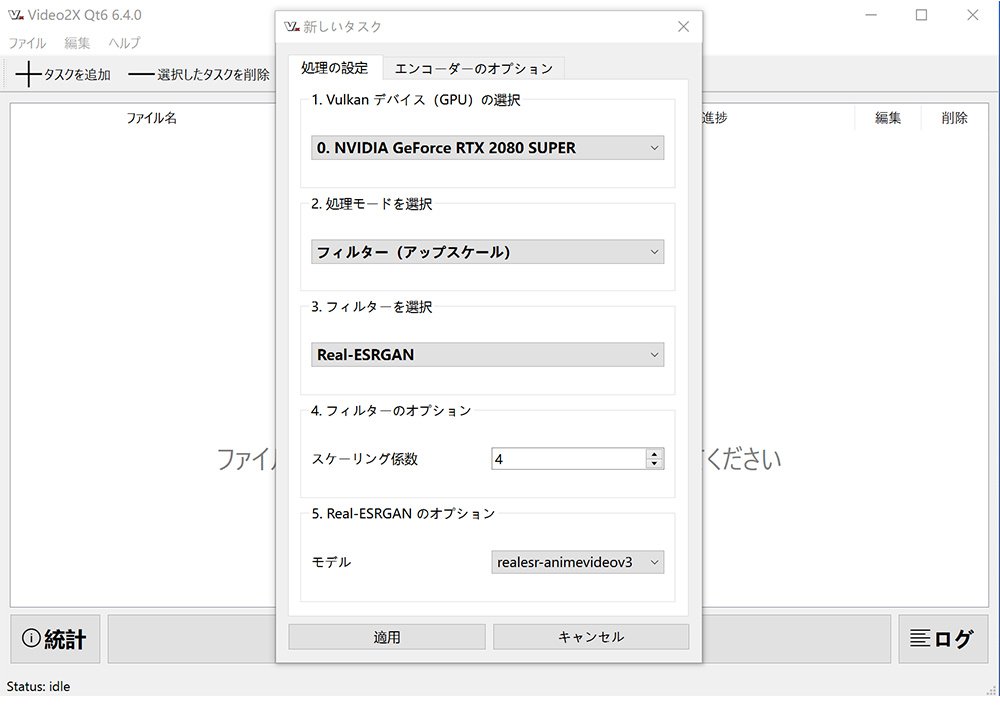Click the タスクを追加 plus icon
The width and height of the screenshot is (1000, 725).
pyautogui.click(x=27, y=73)
